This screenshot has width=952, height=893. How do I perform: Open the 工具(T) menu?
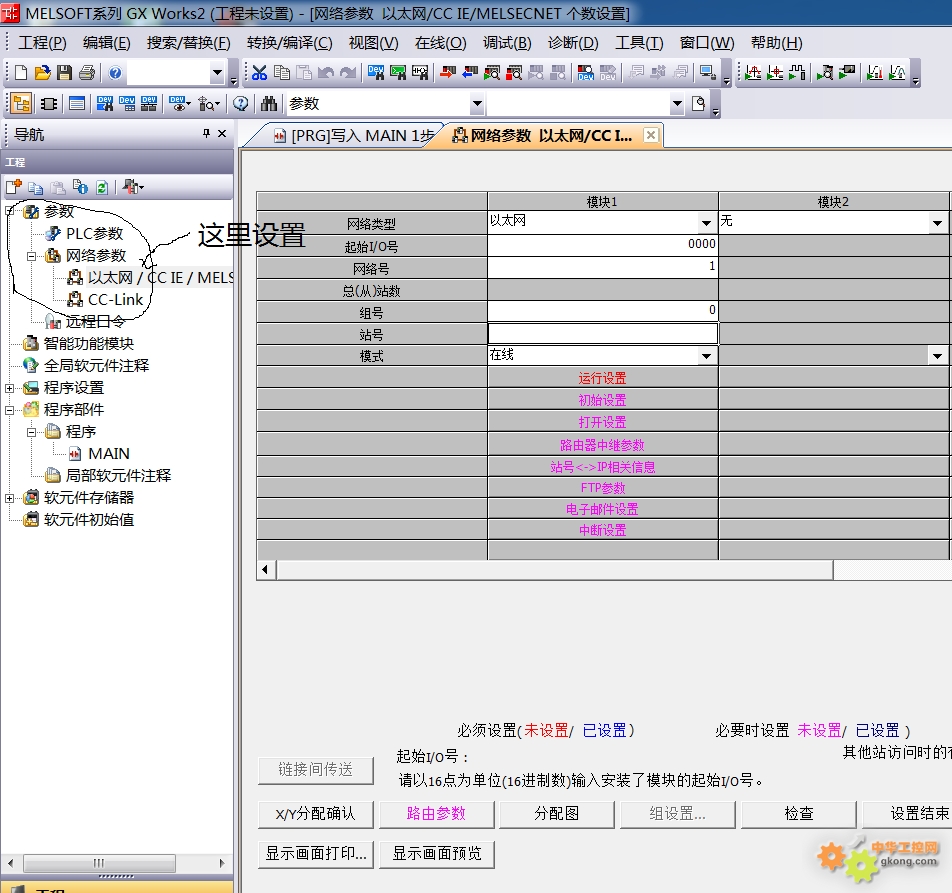point(639,42)
